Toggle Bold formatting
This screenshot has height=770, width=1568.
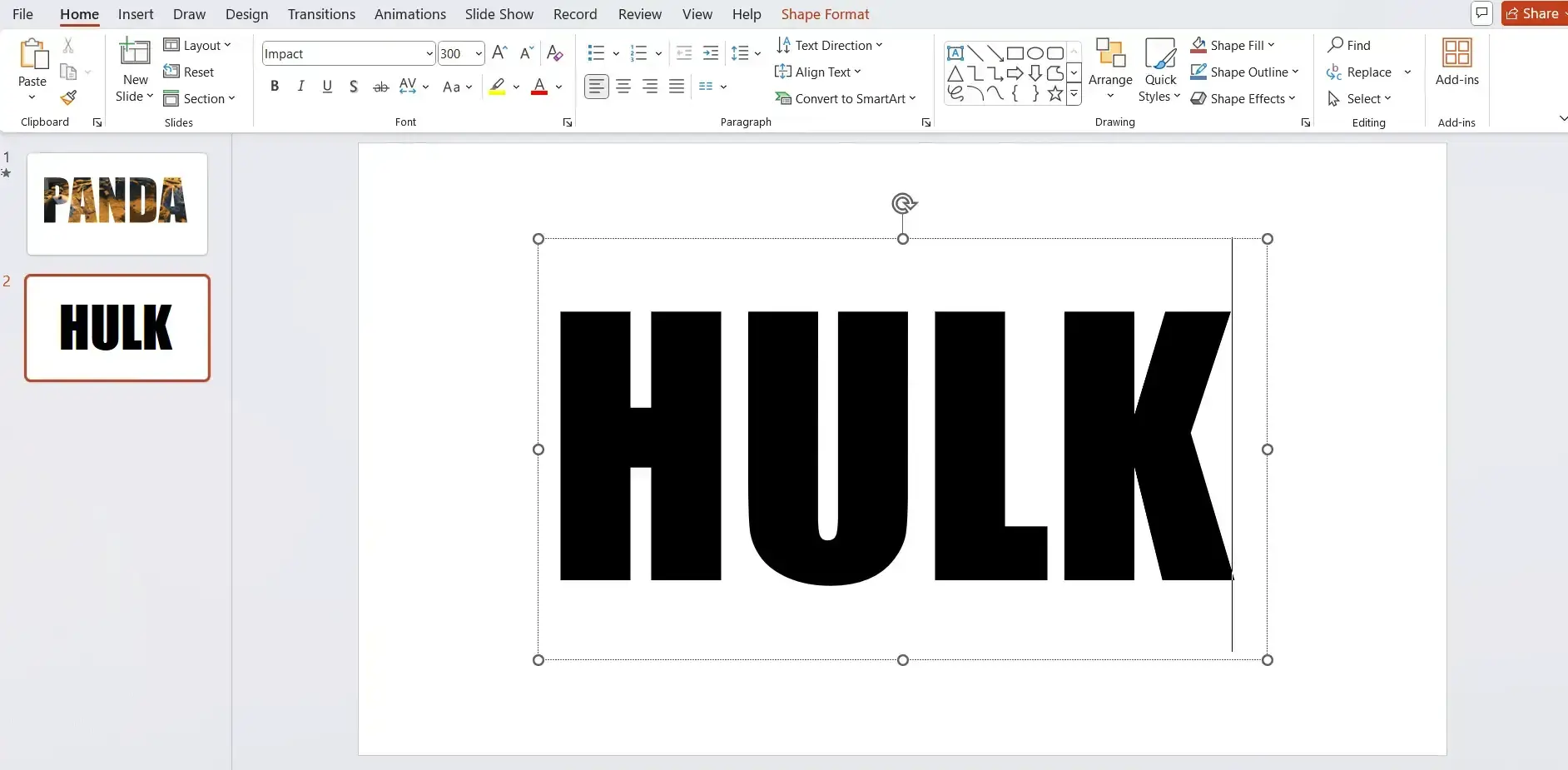pyautogui.click(x=275, y=87)
